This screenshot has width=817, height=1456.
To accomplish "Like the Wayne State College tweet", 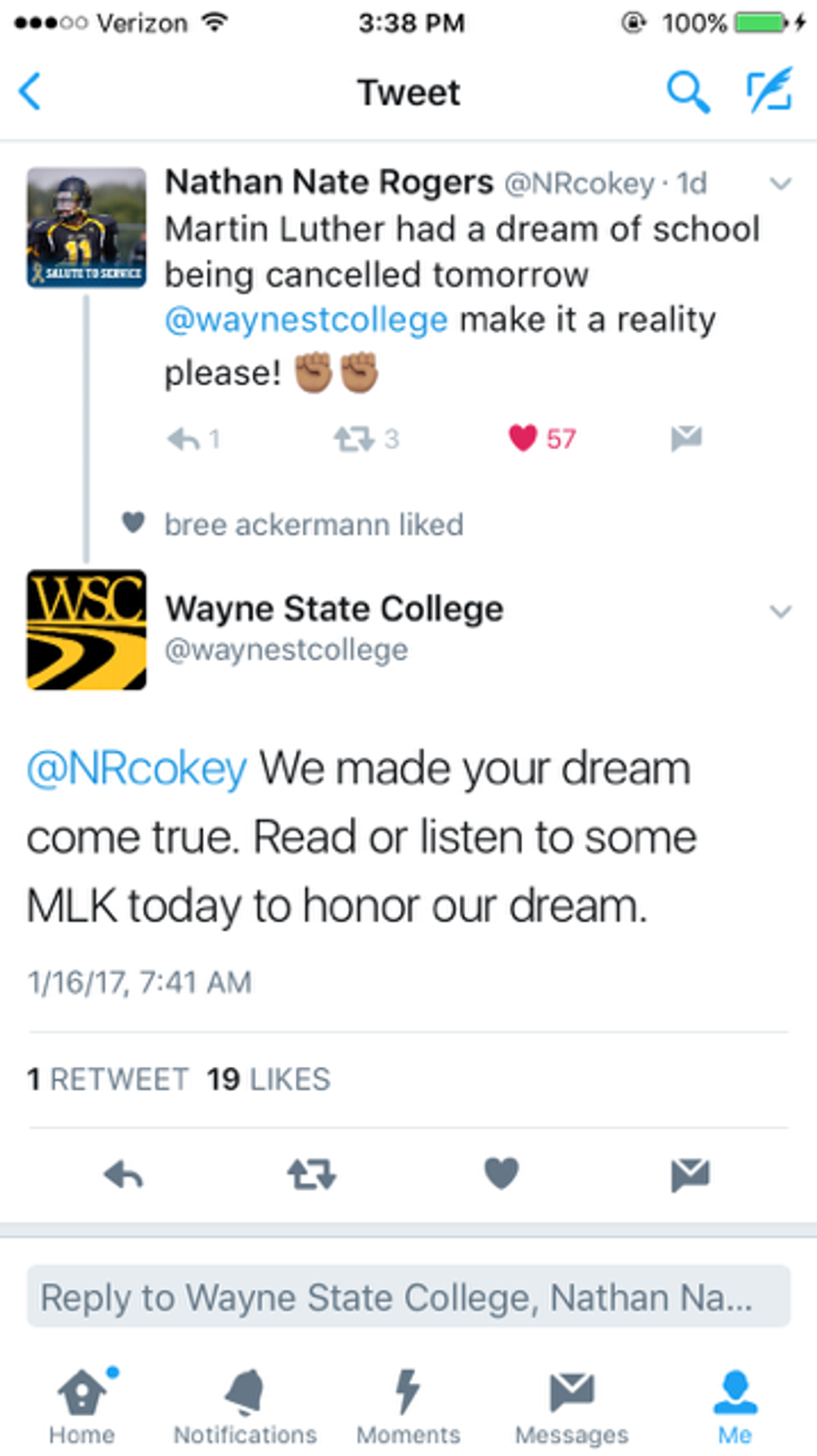I will pyautogui.click(x=502, y=1173).
